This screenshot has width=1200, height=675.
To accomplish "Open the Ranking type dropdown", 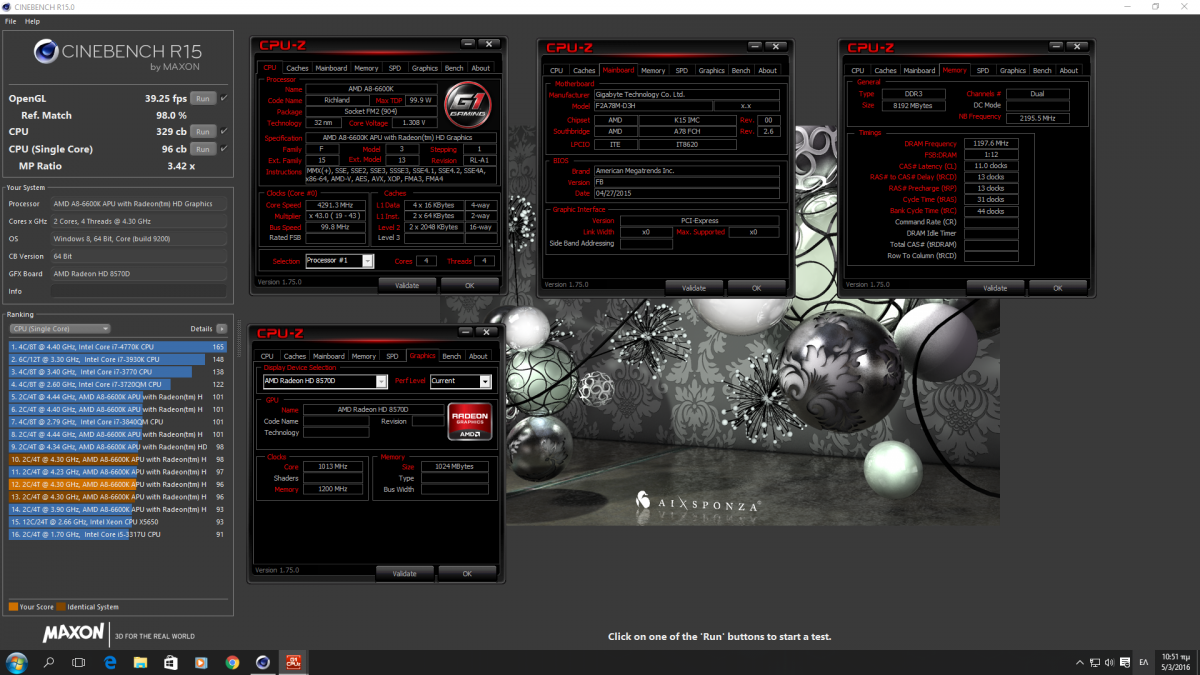I will pos(59,328).
